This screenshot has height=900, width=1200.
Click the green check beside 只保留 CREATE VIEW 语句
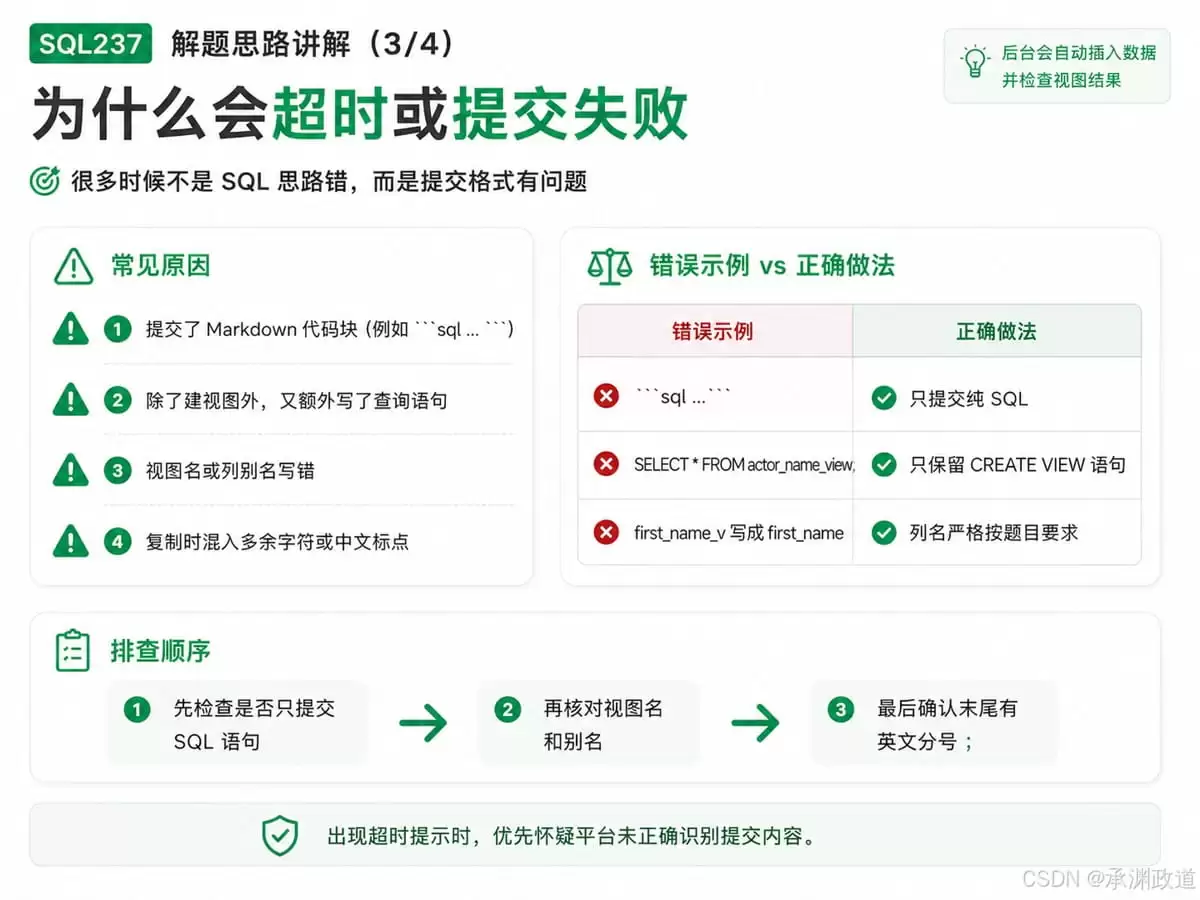pyautogui.click(x=883, y=464)
